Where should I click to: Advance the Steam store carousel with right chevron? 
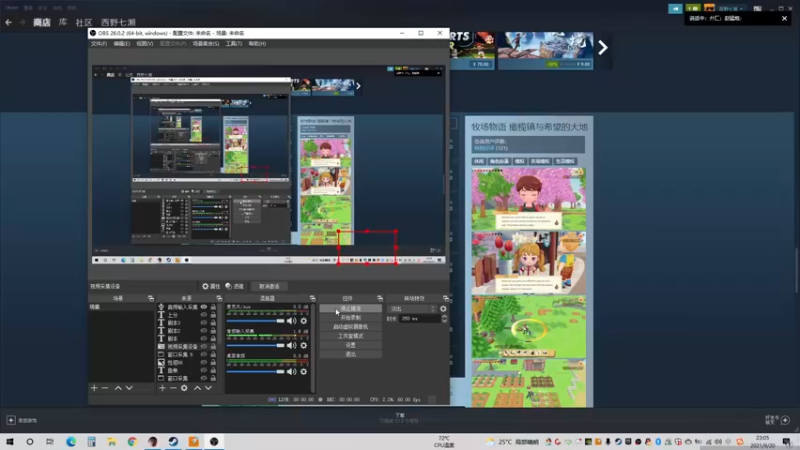pyautogui.click(x=603, y=47)
